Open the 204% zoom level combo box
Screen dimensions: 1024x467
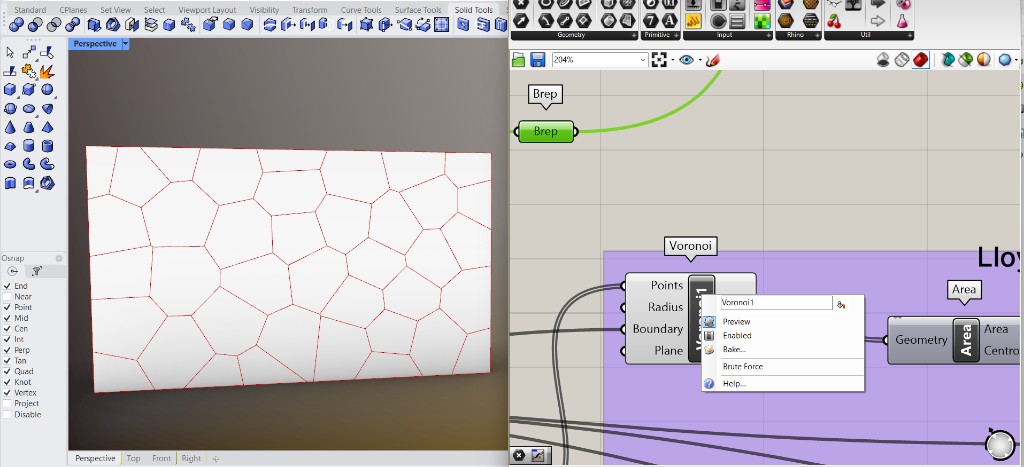(x=600, y=60)
